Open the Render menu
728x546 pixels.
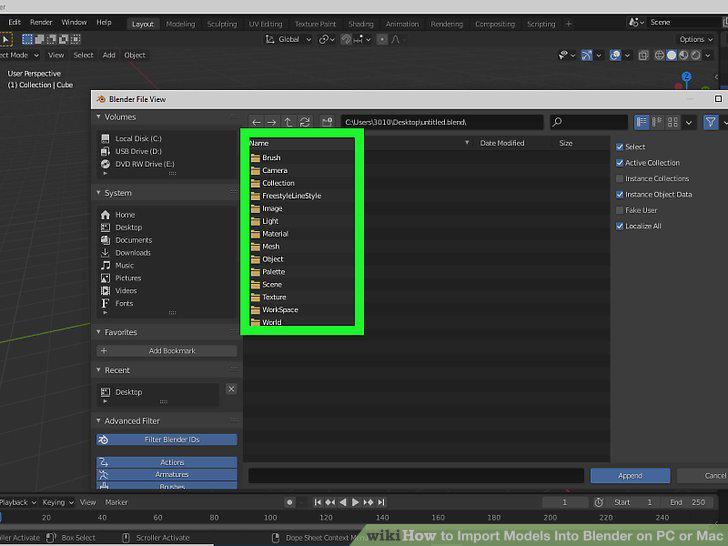(x=41, y=22)
